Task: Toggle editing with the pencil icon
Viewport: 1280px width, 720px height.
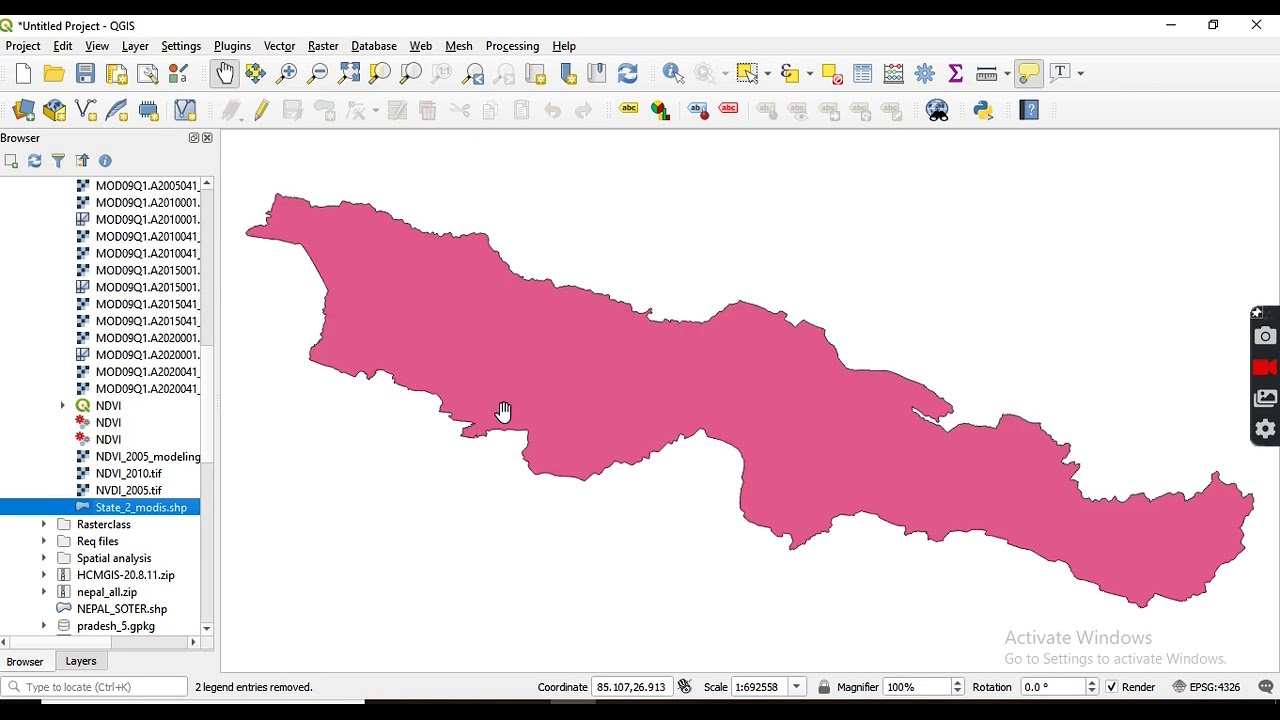Action: (x=262, y=110)
